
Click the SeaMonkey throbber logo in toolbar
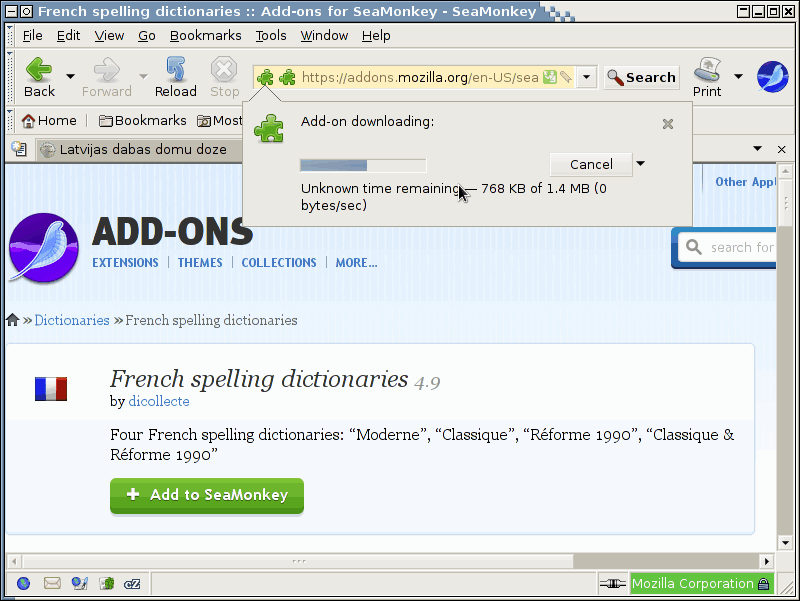tap(772, 77)
